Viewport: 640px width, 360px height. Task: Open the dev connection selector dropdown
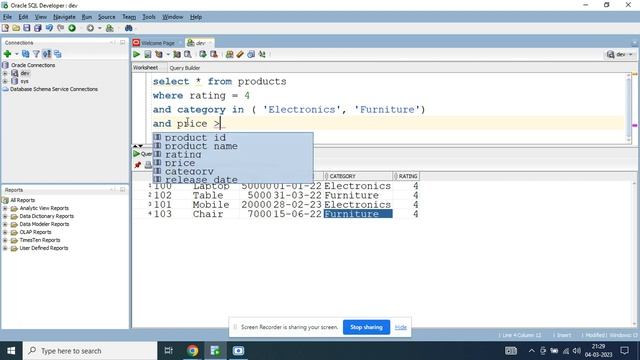coord(620,54)
